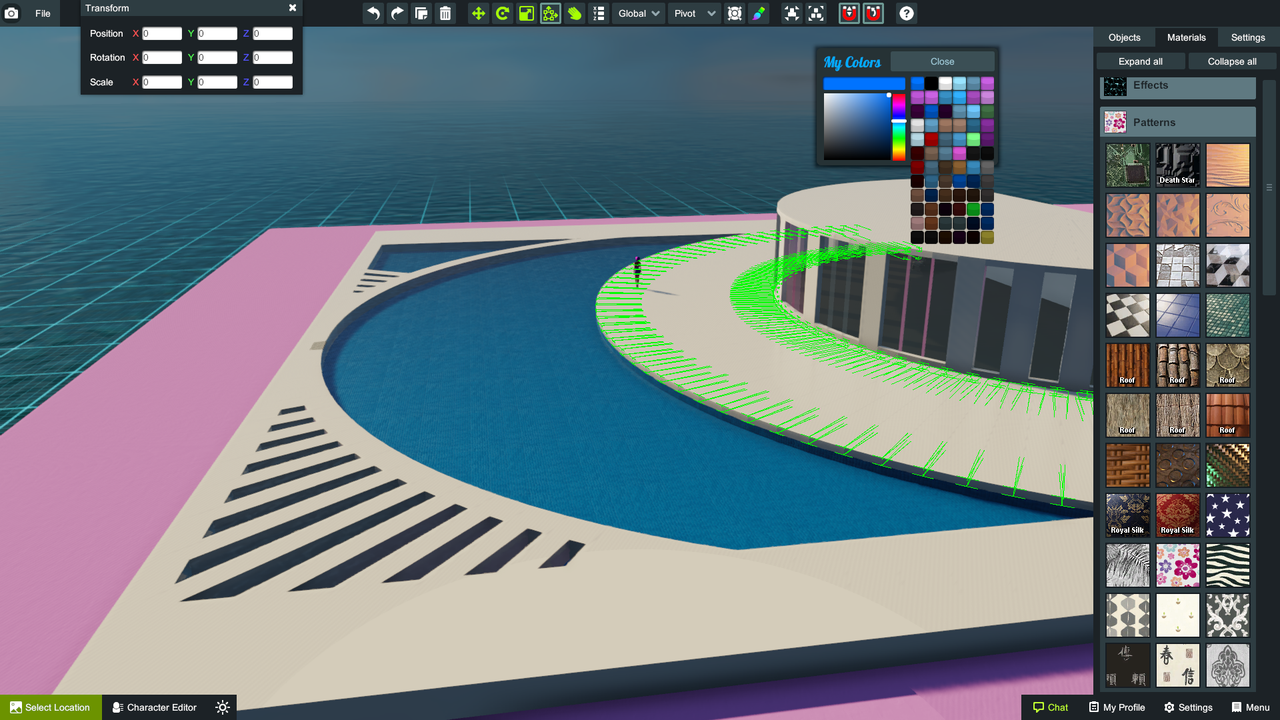Select the Rotate tool
Image resolution: width=1280 pixels, height=720 pixels.
pyautogui.click(x=502, y=14)
